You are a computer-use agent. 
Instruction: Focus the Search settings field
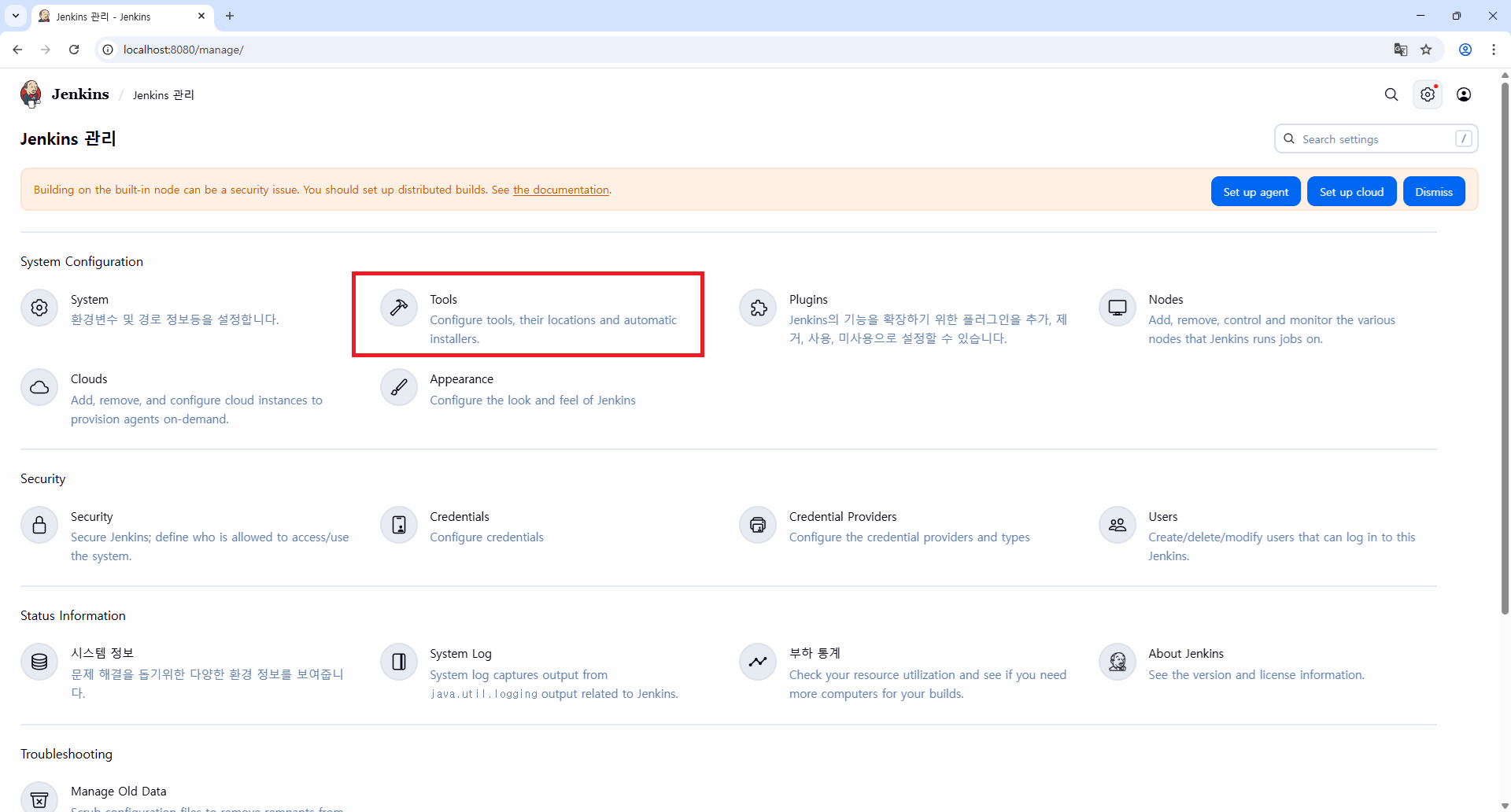pyautogui.click(x=1376, y=139)
